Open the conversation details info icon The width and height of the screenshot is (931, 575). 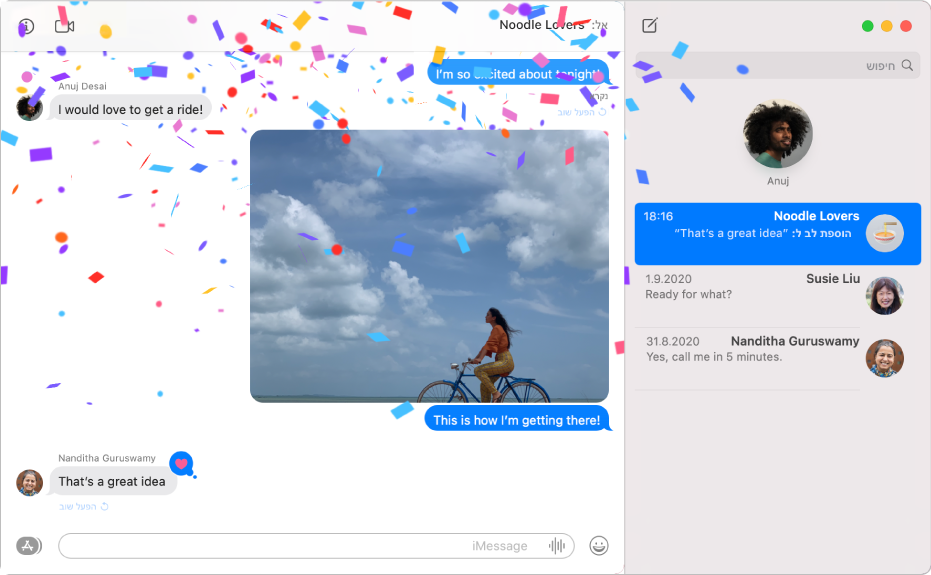click(x=27, y=26)
